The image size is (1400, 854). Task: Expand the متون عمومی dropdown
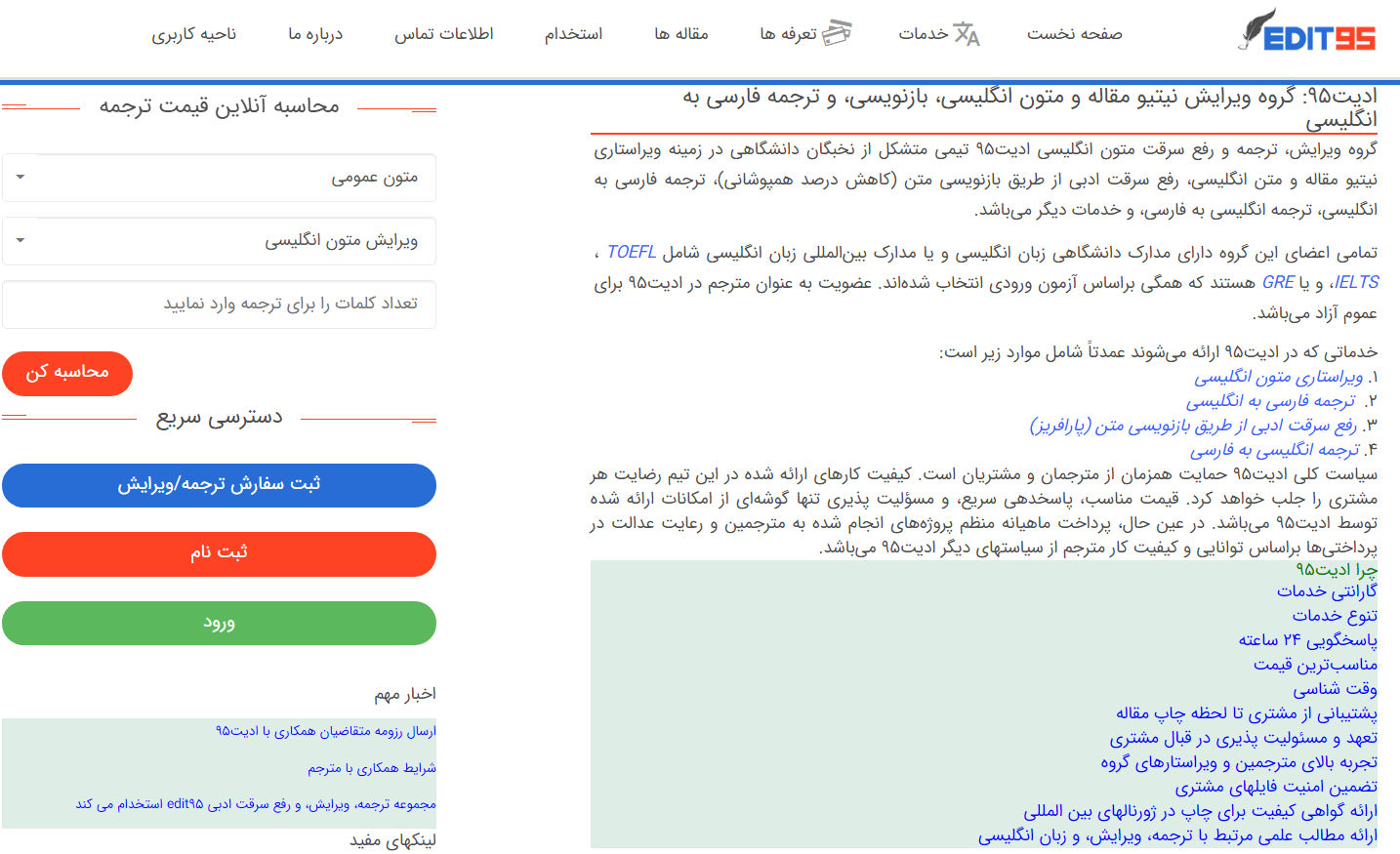pyautogui.click(x=219, y=177)
